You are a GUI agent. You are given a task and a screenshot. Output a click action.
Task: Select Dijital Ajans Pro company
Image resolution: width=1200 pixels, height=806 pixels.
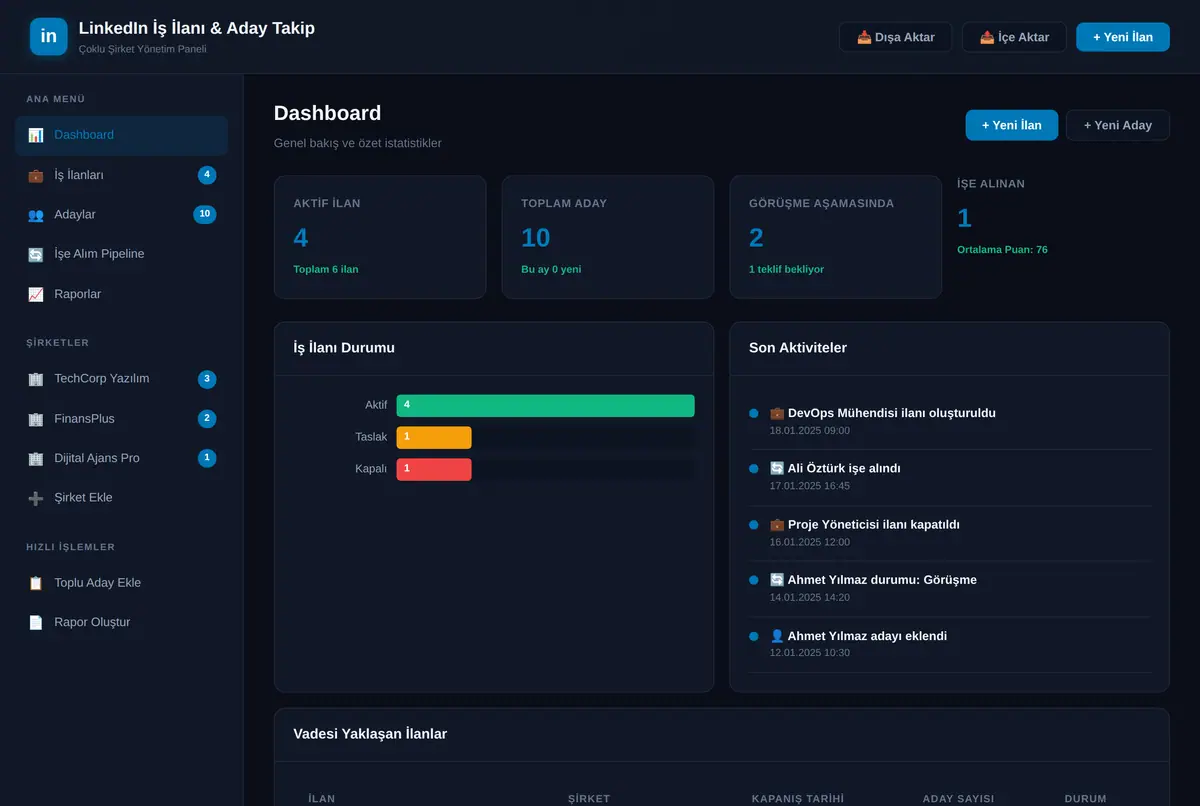[121, 458]
